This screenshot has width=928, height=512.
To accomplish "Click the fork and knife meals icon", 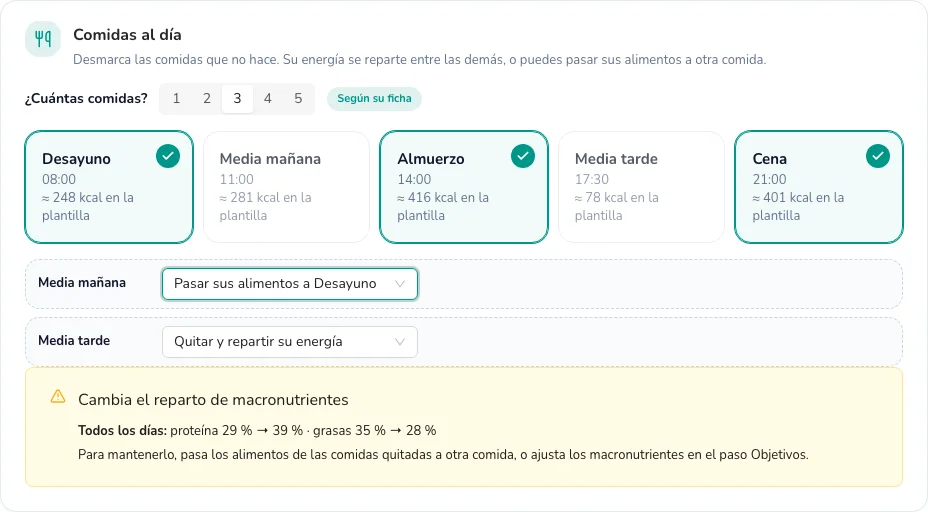I will pyautogui.click(x=43, y=39).
